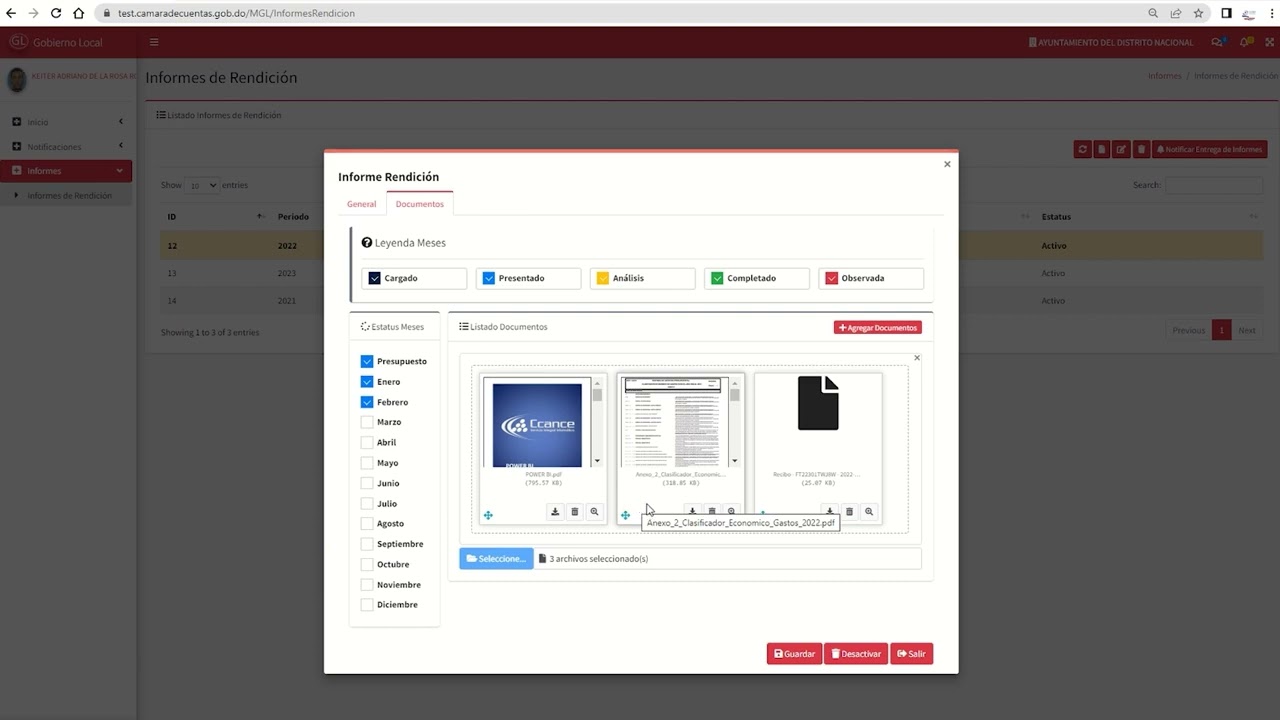Click Informes breadcrumb link

coord(1164,76)
